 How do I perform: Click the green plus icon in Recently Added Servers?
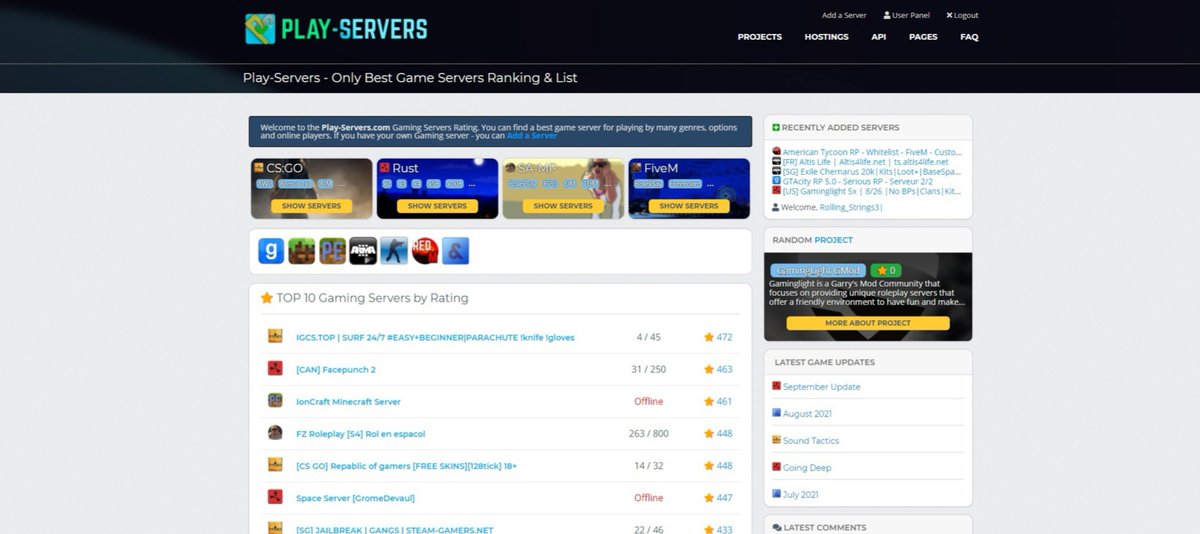[x=776, y=128]
